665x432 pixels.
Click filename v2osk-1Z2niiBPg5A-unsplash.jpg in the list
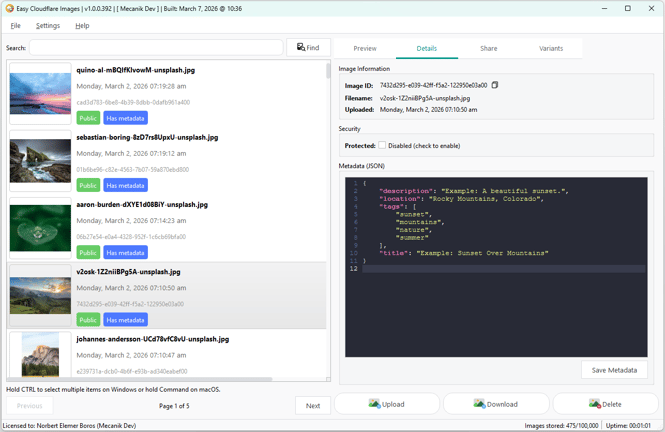129,272
